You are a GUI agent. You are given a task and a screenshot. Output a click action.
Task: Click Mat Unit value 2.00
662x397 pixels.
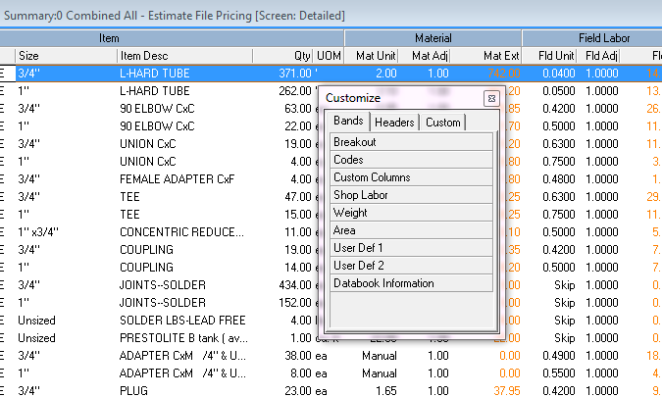pyautogui.click(x=386, y=73)
